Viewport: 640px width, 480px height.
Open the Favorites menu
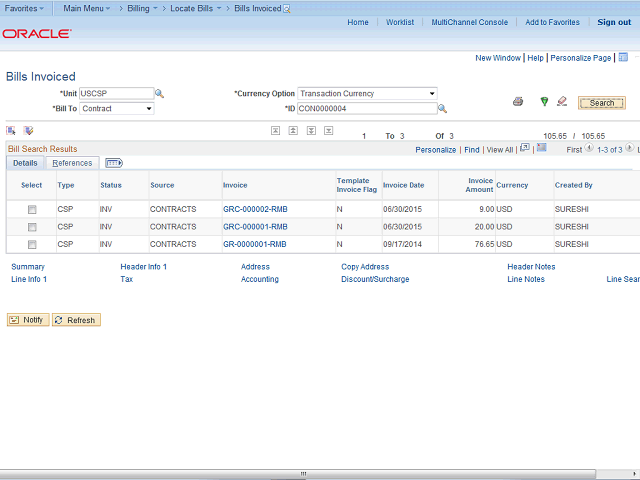pyautogui.click(x=23, y=8)
